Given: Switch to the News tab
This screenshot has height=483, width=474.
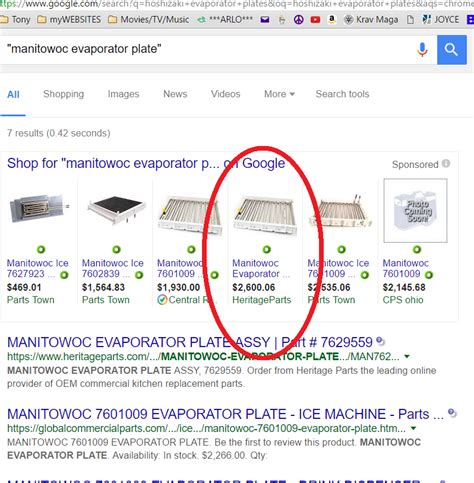Looking at the screenshot, I should click(x=175, y=94).
